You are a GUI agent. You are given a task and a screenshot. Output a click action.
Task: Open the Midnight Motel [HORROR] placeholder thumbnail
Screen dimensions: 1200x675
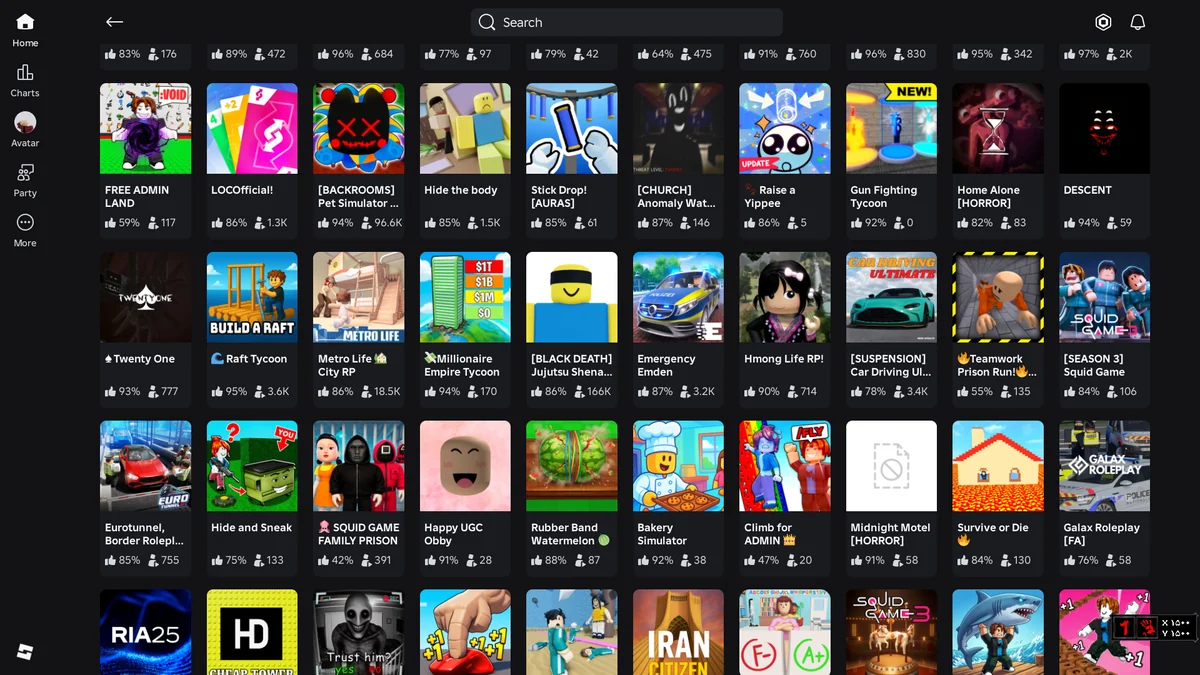pyautogui.click(x=892, y=466)
